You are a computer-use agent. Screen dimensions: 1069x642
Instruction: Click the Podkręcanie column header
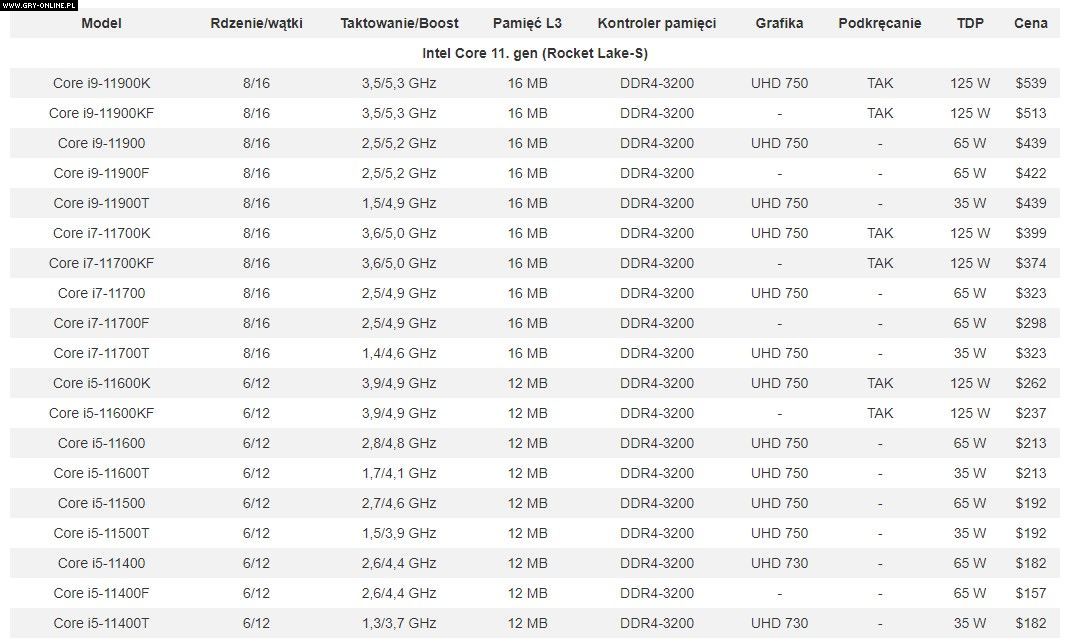[x=880, y=23]
